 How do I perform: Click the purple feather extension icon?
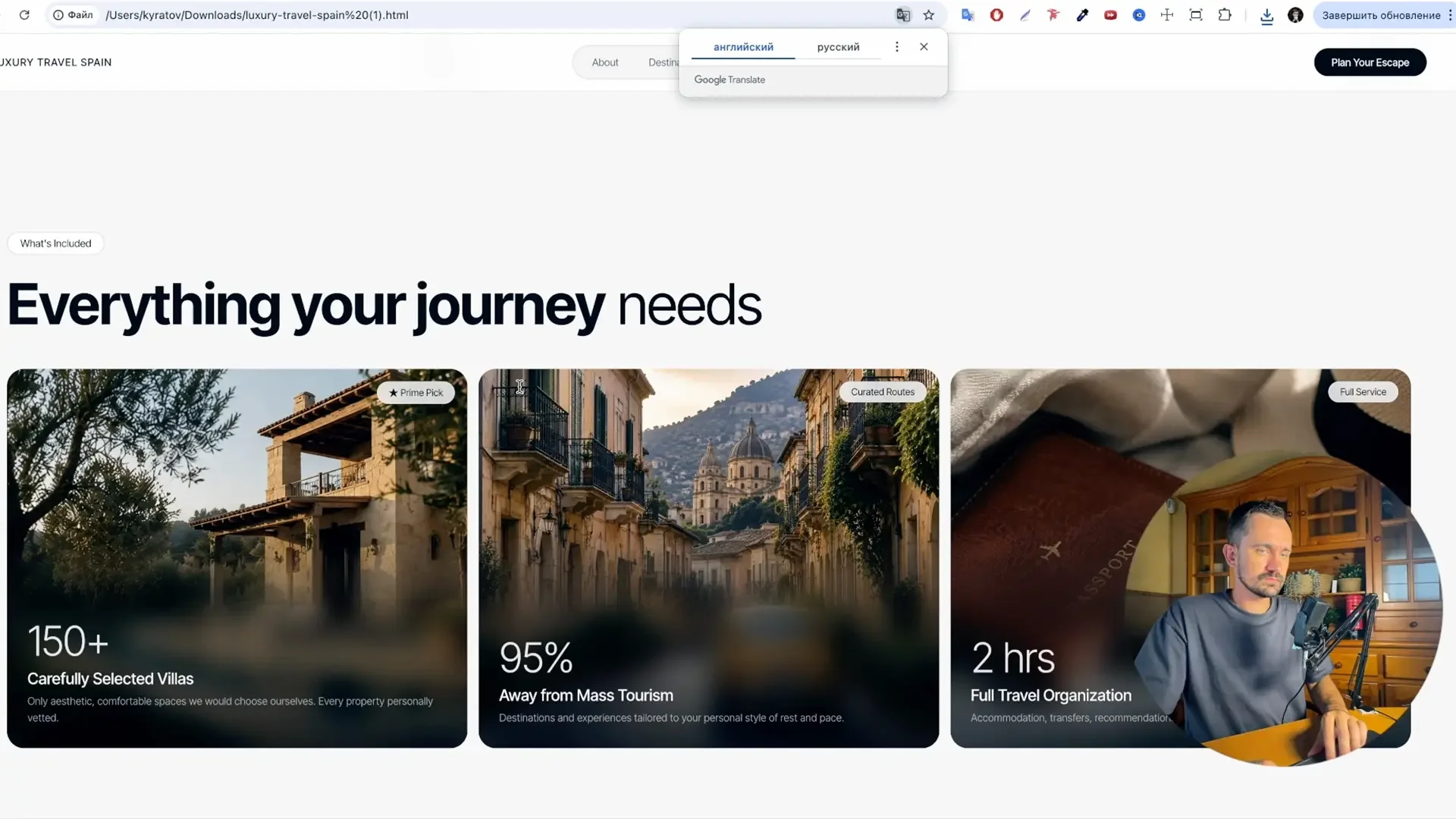(x=1025, y=15)
